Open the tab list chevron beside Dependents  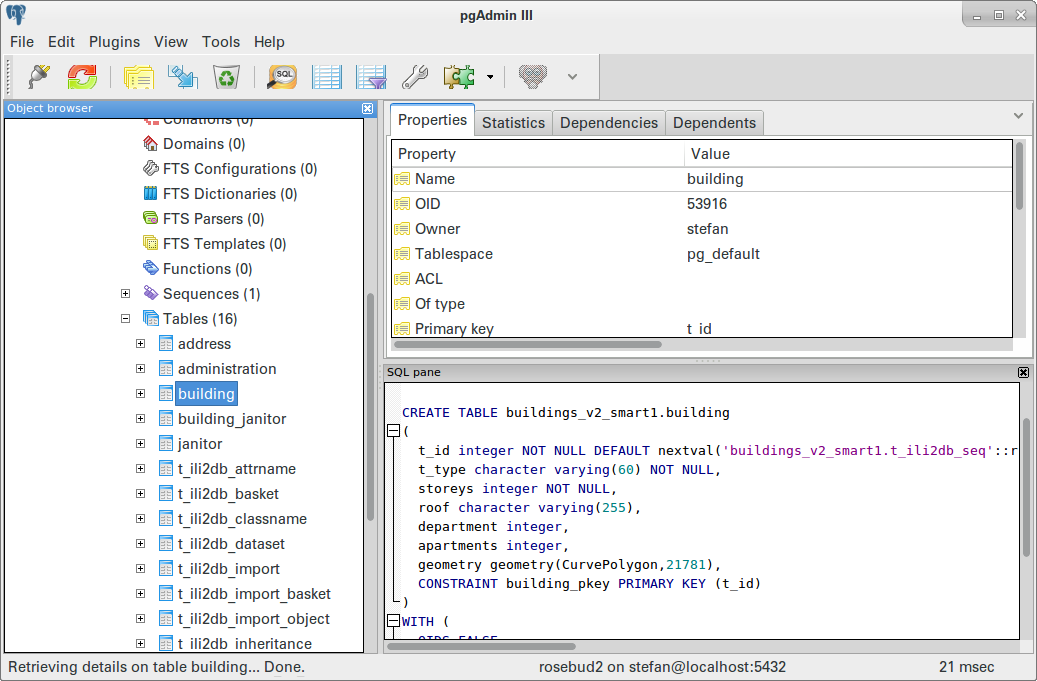coord(1018,116)
